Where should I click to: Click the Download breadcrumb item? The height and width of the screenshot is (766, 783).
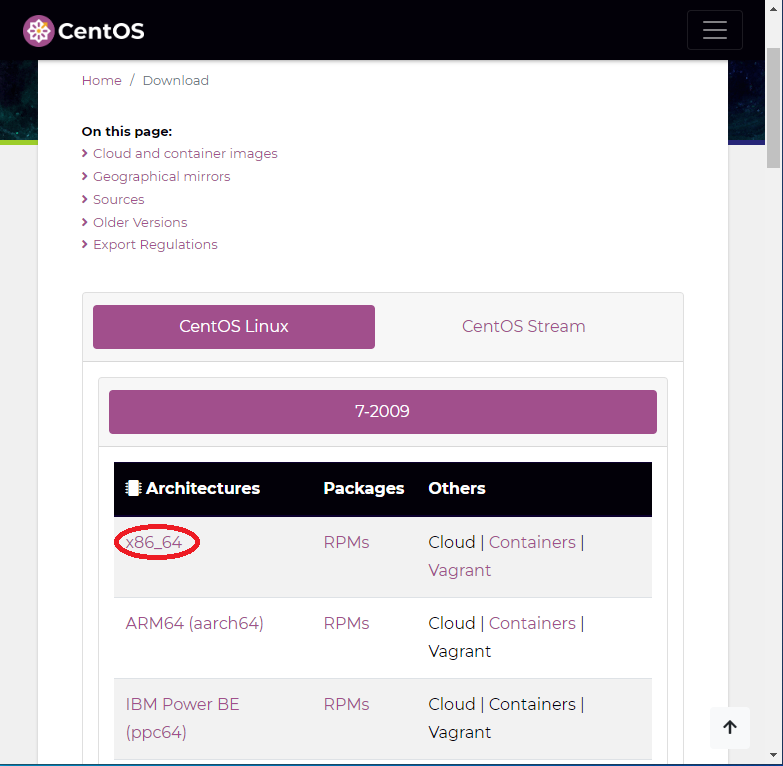coord(176,80)
